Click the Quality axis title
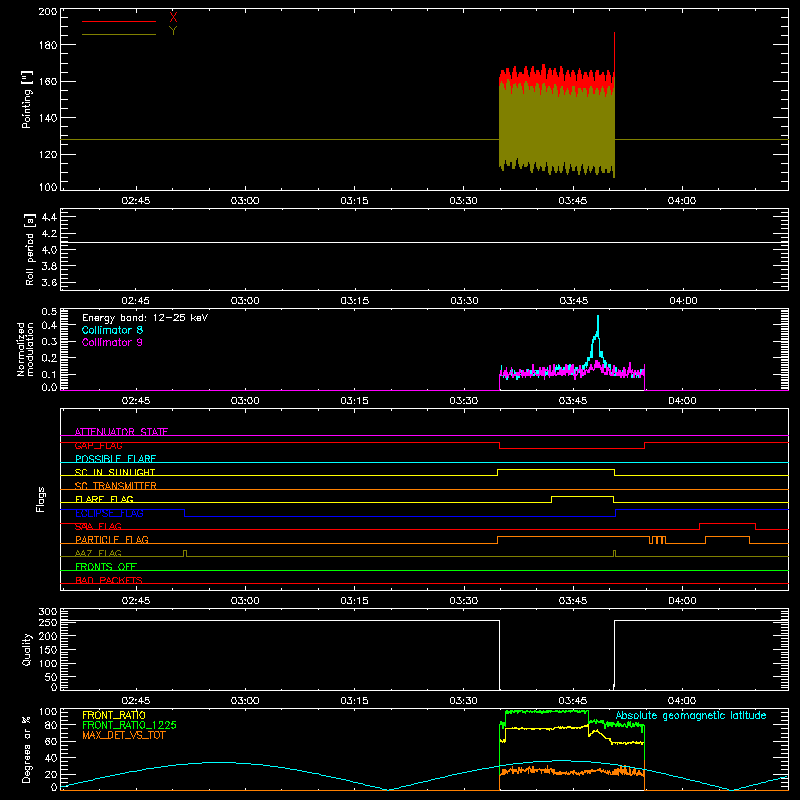800x800 pixels. pos(27,649)
